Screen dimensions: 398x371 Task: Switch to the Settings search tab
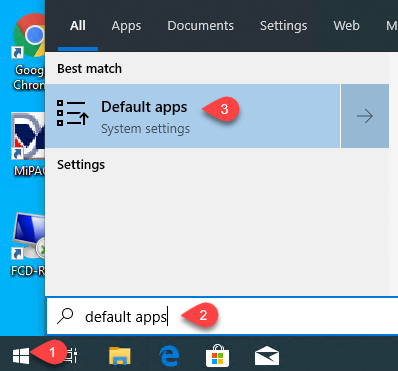pyautogui.click(x=284, y=26)
